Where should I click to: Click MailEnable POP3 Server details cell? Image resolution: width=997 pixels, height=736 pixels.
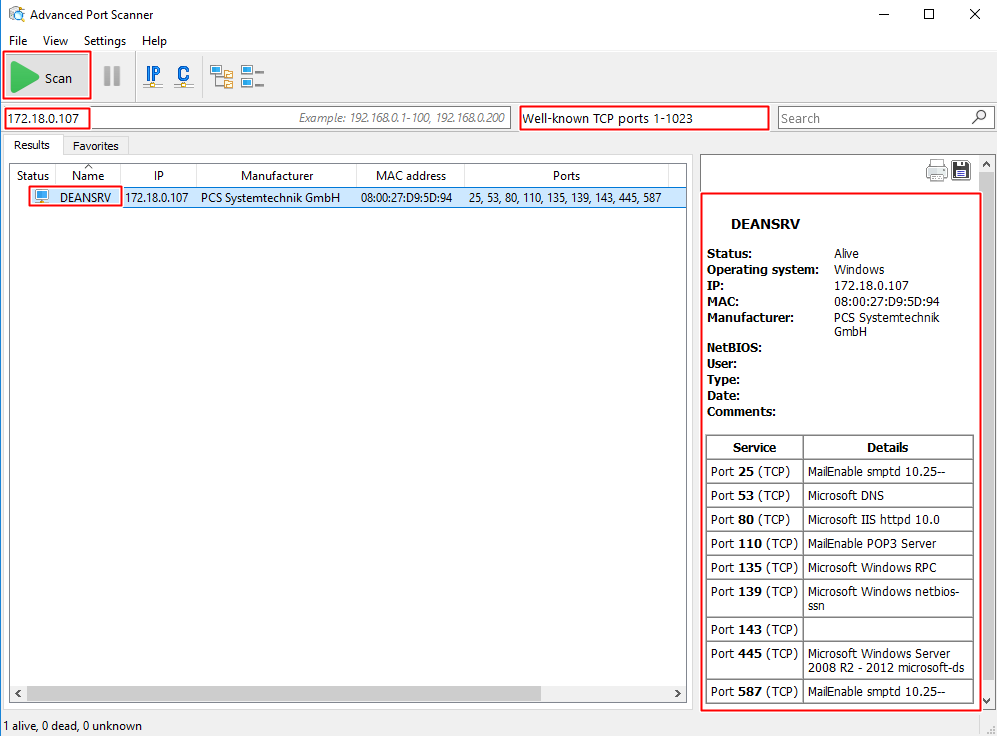coord(888,543)
